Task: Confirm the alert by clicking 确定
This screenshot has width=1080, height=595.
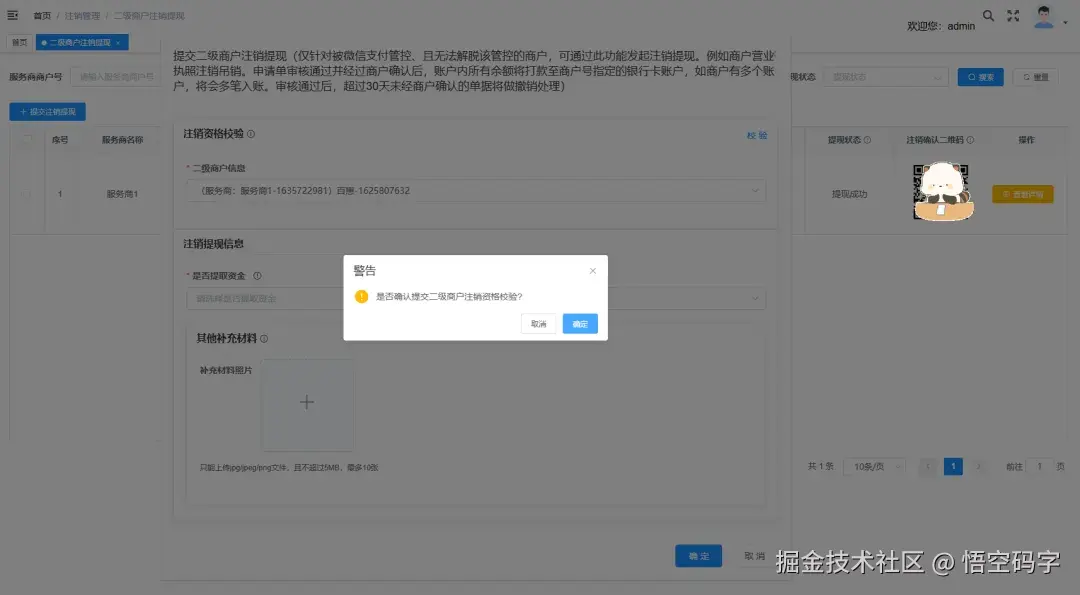Action: coord(580,324)
